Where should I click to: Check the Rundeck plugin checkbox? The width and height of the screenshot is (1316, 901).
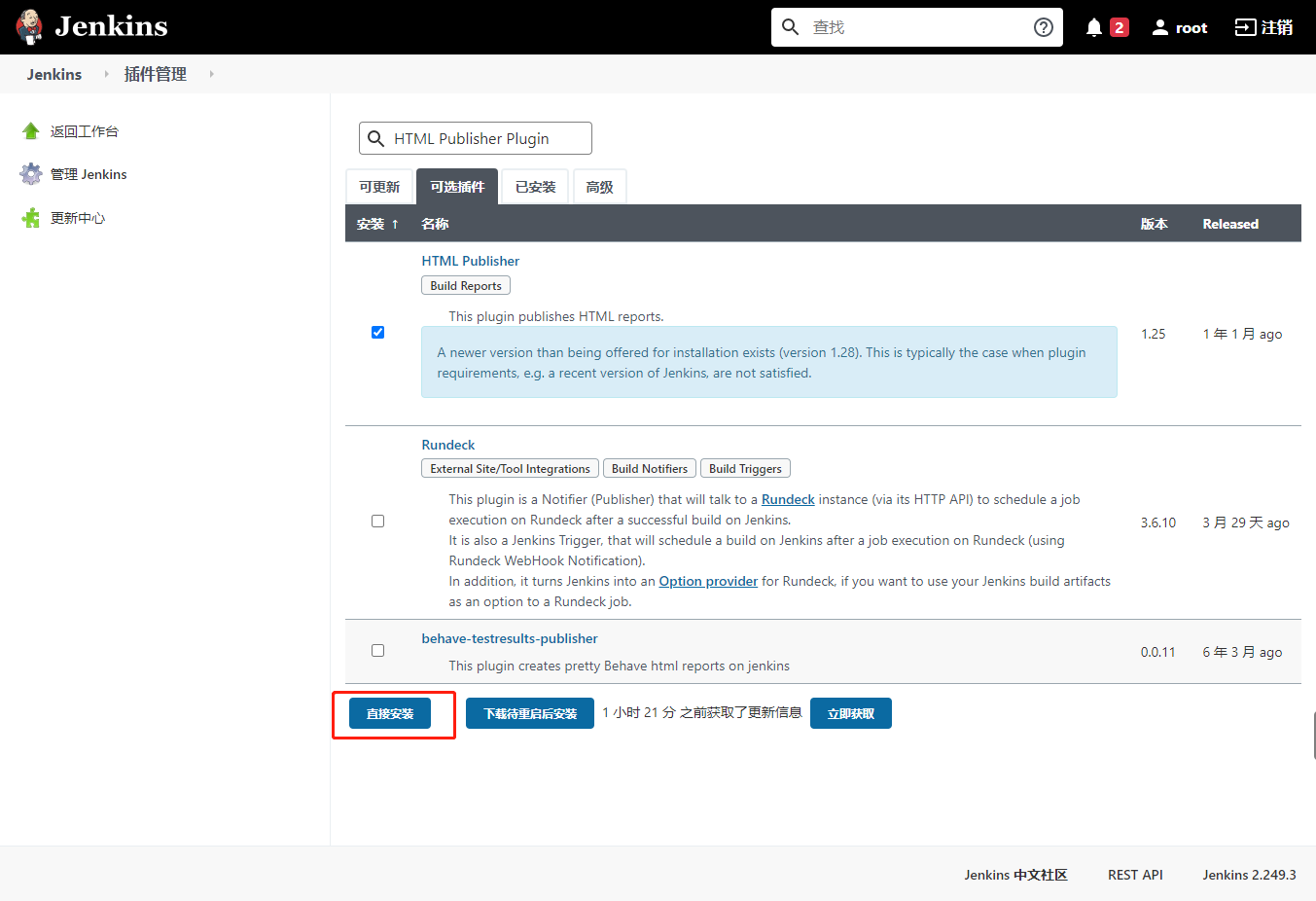pos(377,522)
